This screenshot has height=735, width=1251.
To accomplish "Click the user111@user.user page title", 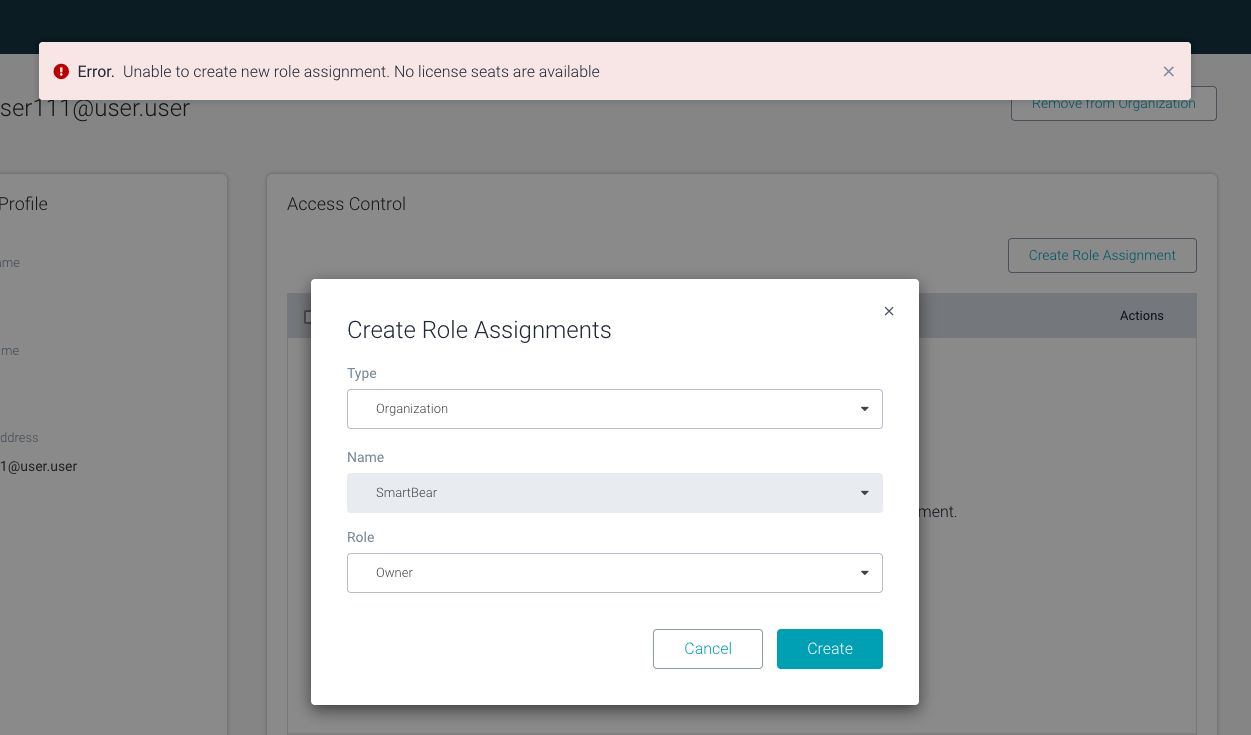I will tap(95, 108).
